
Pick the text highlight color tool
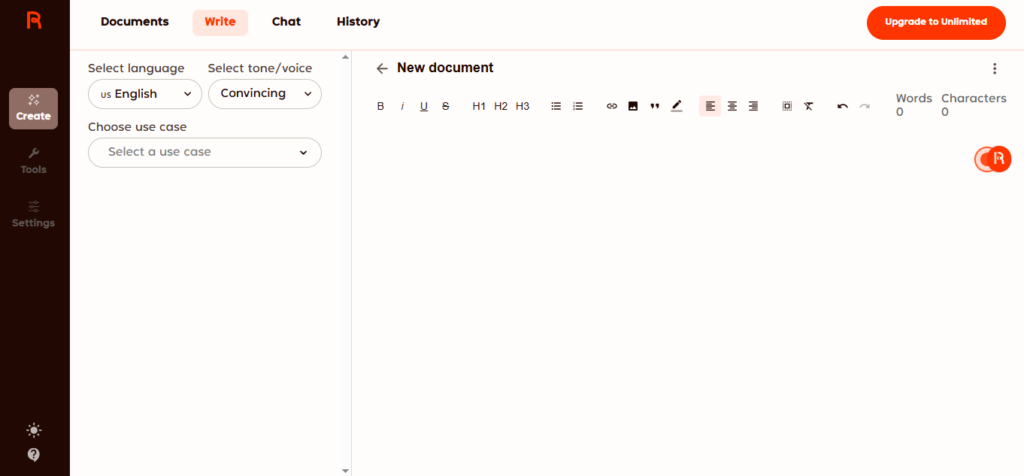click(677, 106)
